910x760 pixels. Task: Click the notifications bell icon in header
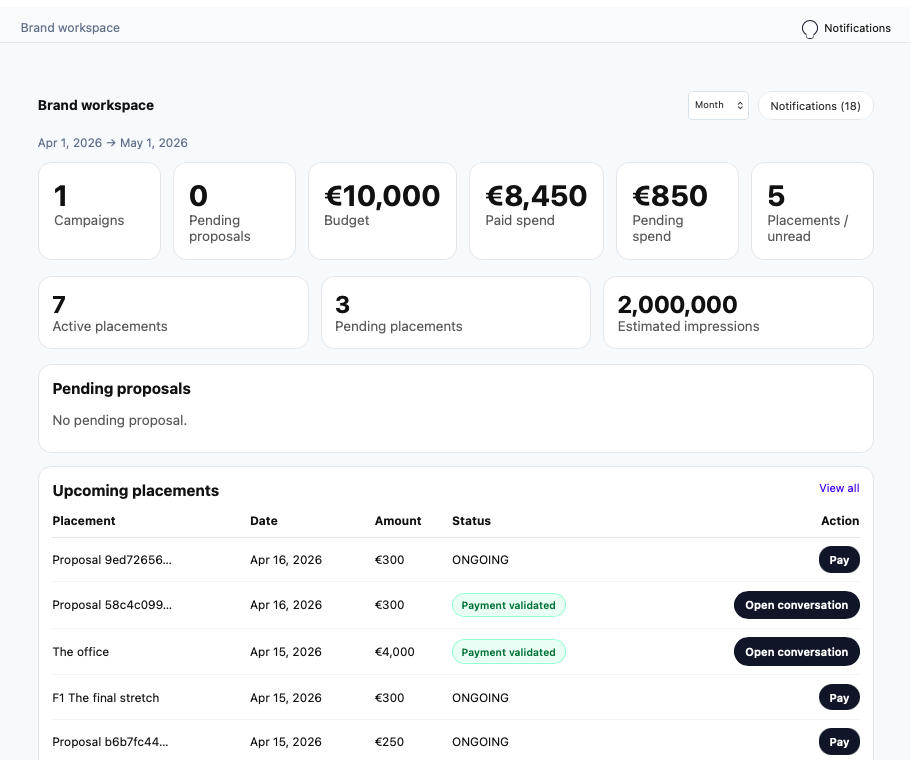coord(810,29)
